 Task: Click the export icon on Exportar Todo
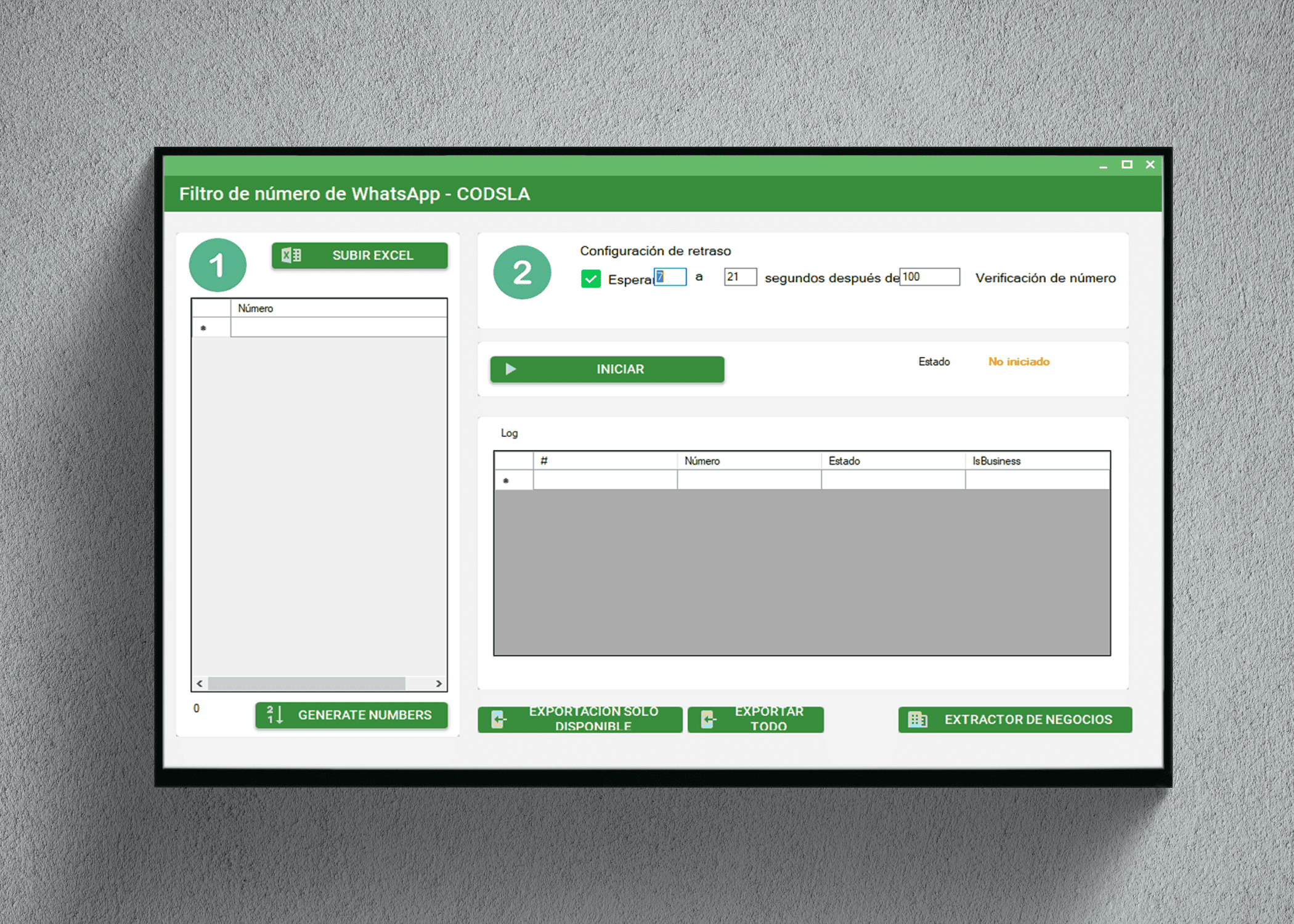(708, 719)
